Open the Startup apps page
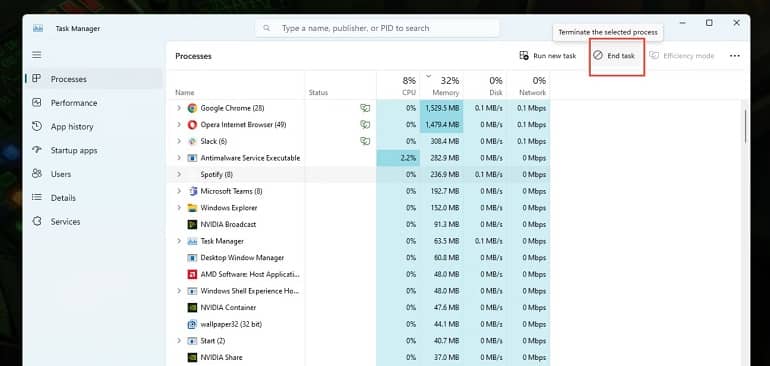The image size is (770, 366). click(x=94, y=150)
